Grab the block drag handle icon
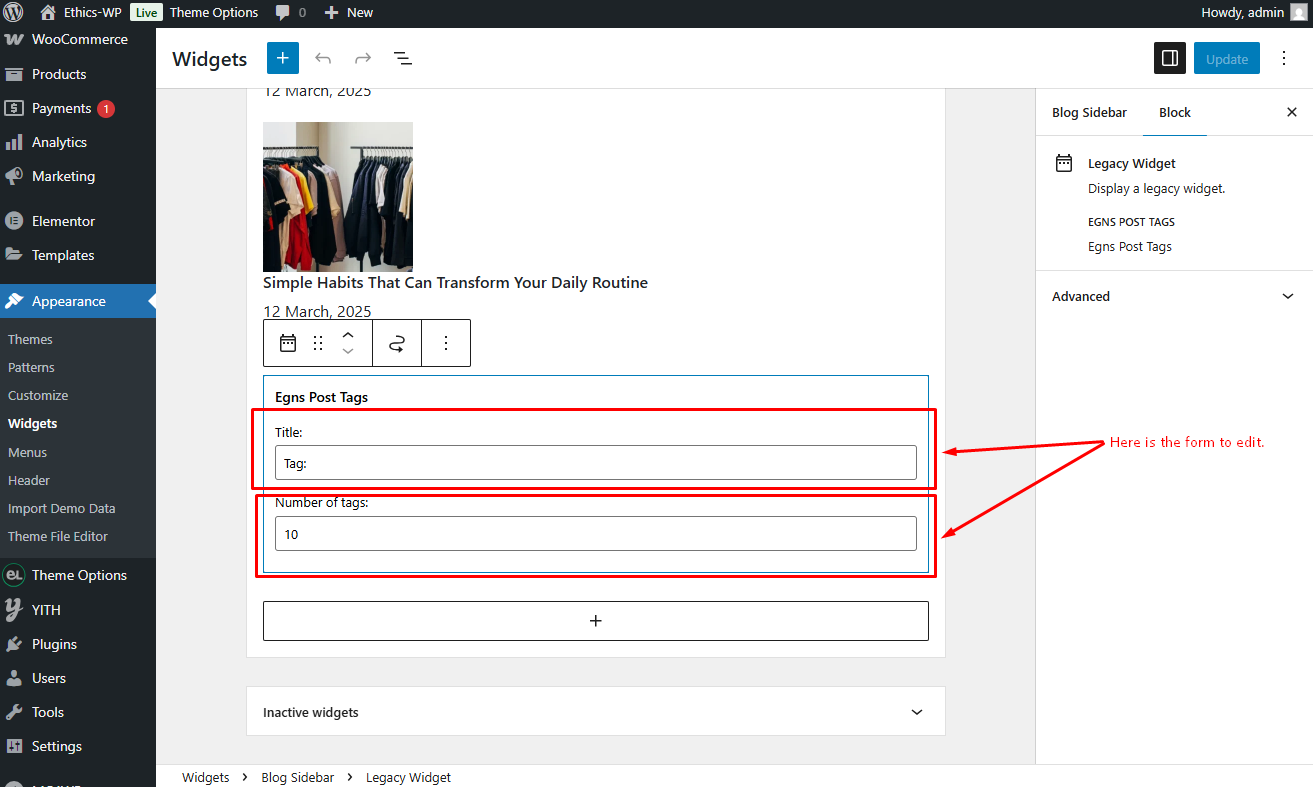This screenshot has width=1313, height=787. tap(318, 343)
